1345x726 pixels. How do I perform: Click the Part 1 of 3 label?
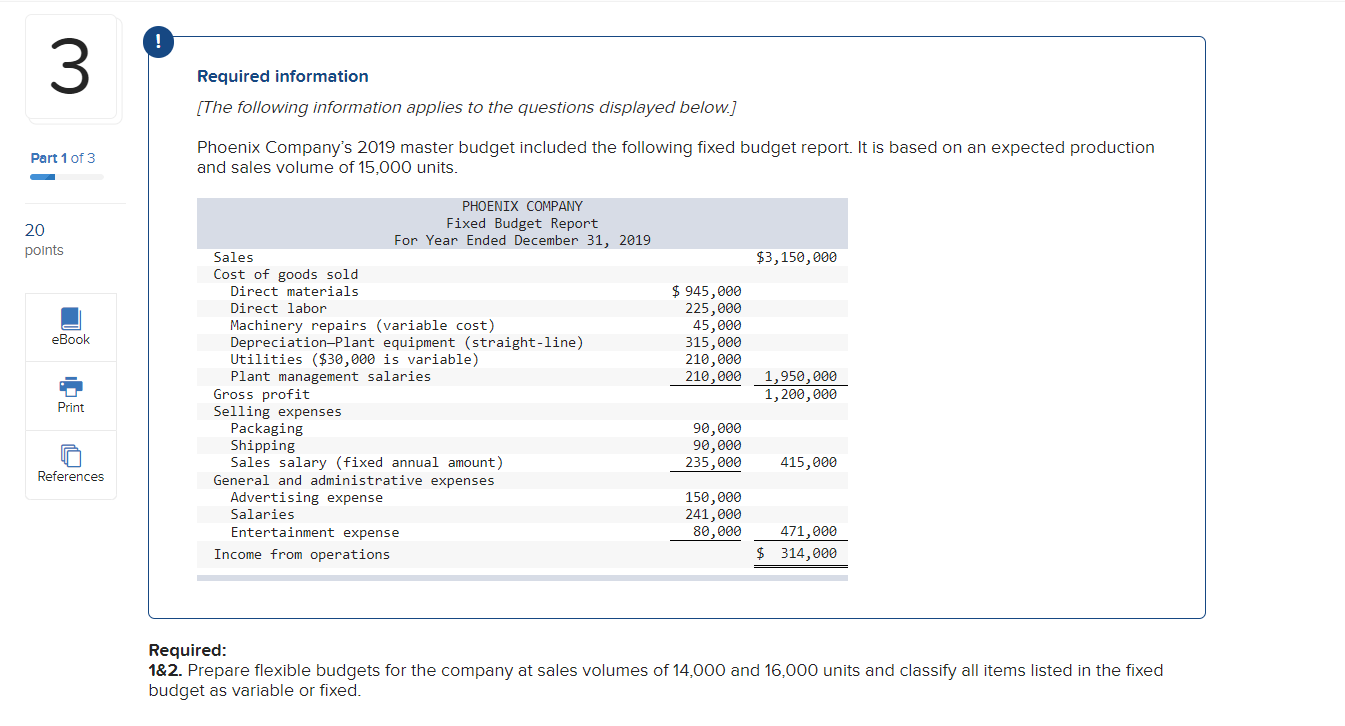[x=63, y=158]
